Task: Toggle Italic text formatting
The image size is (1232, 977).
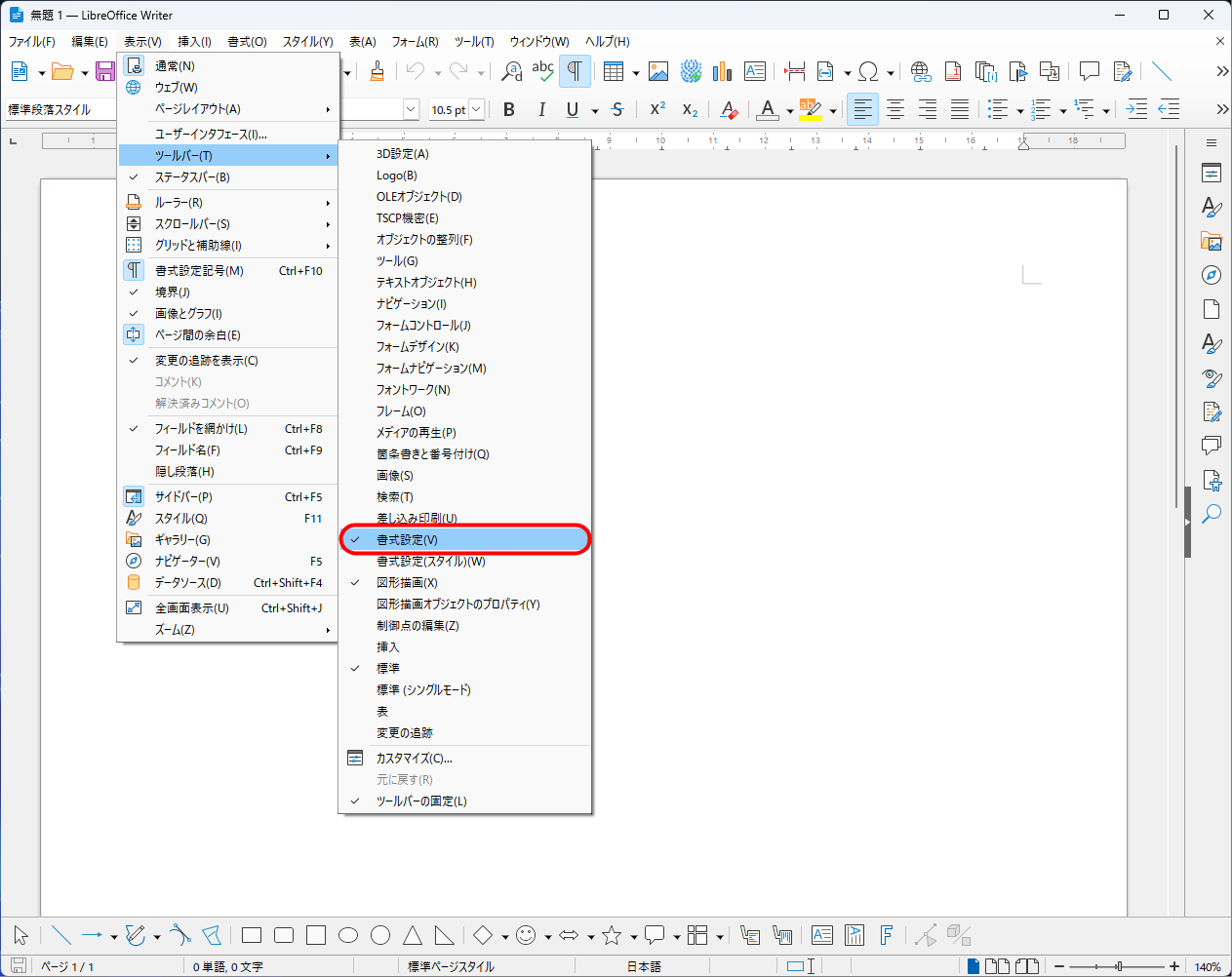Action: [x=541, y=110]
